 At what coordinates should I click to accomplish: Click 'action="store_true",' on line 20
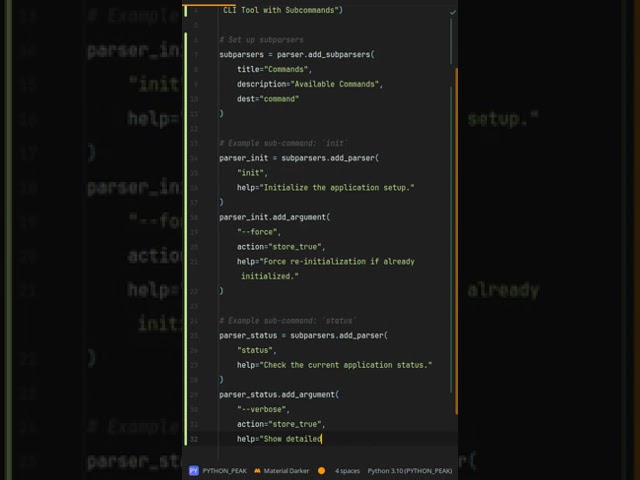click(281, 247)
